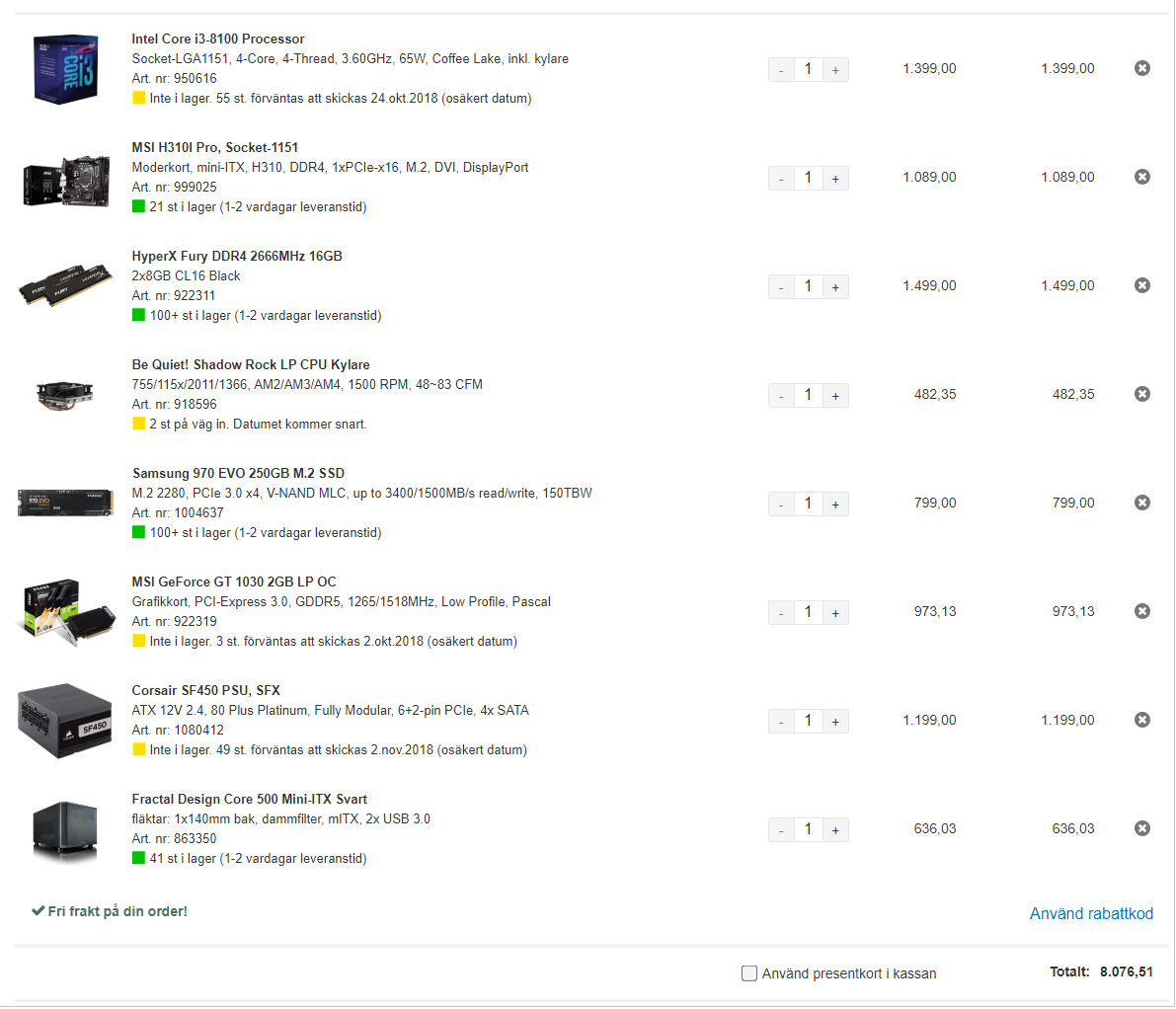1176x1009 pixels.
Task: Remove MSI H310I Pro motherboard from cart
Action: (x=1141, y=177)
